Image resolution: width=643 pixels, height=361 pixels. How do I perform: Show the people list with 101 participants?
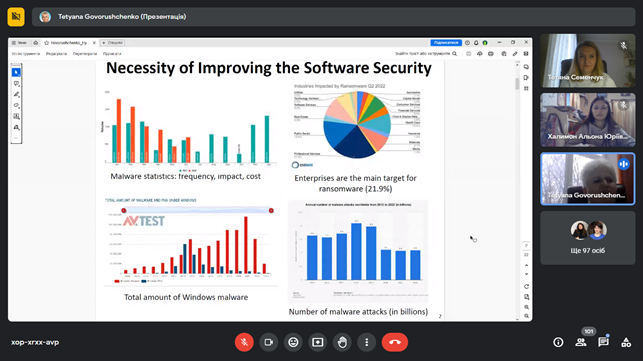pyautogui.click(x=581, y=342)
